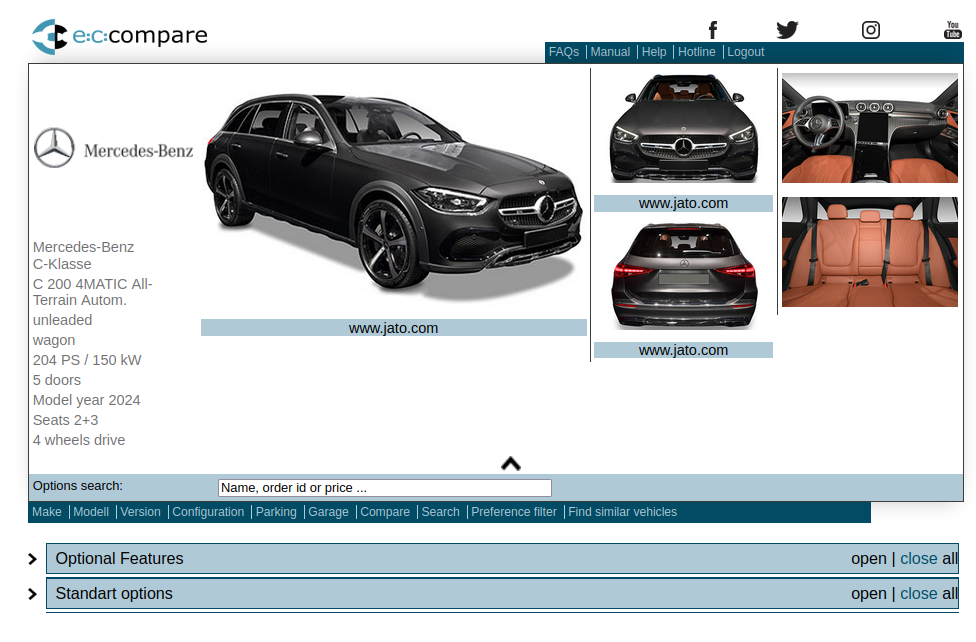Collapse the vehicle panel with the up chevron

tap(511, 464)
